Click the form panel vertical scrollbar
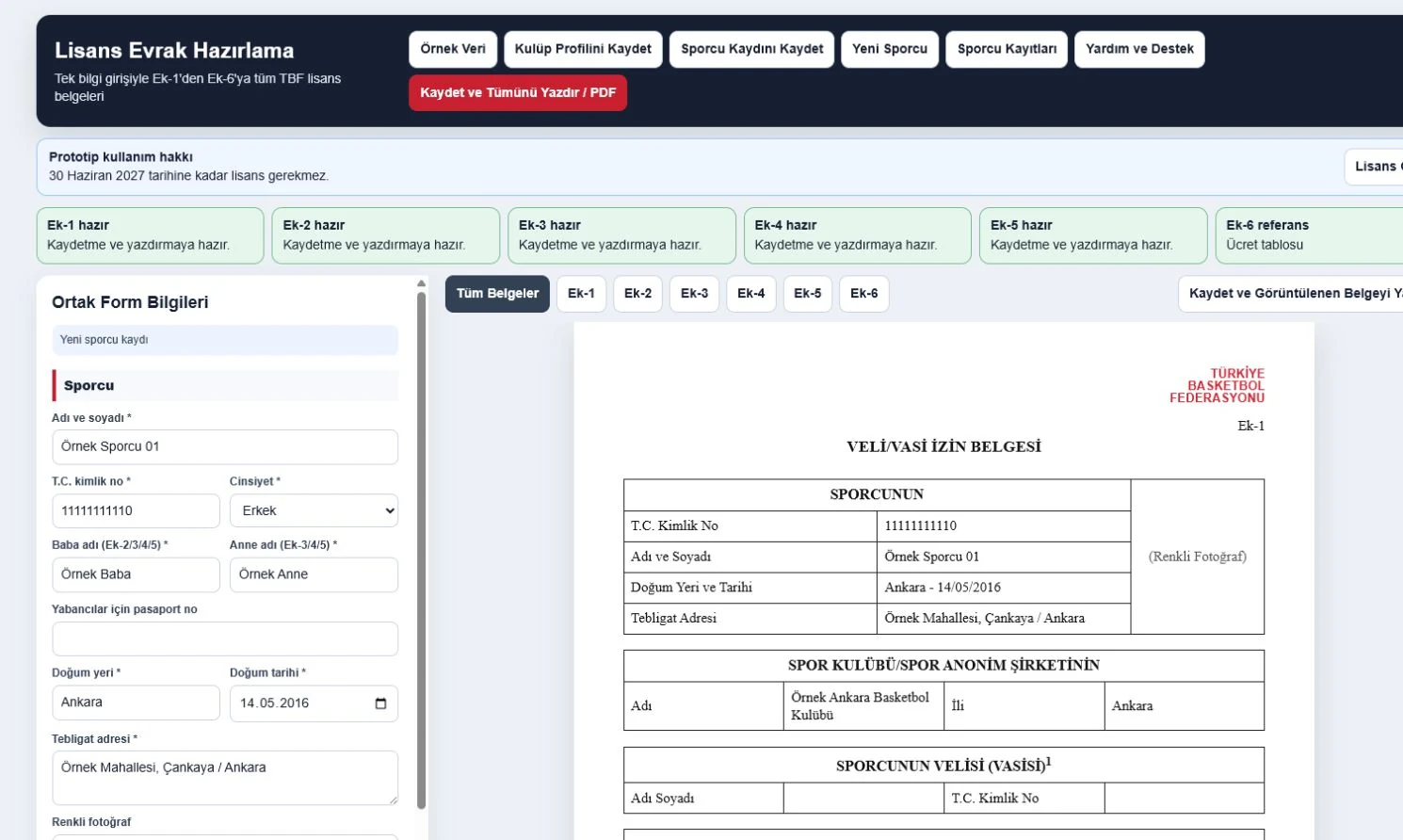This screenshot has height=840, width=1403. (421, 550)
